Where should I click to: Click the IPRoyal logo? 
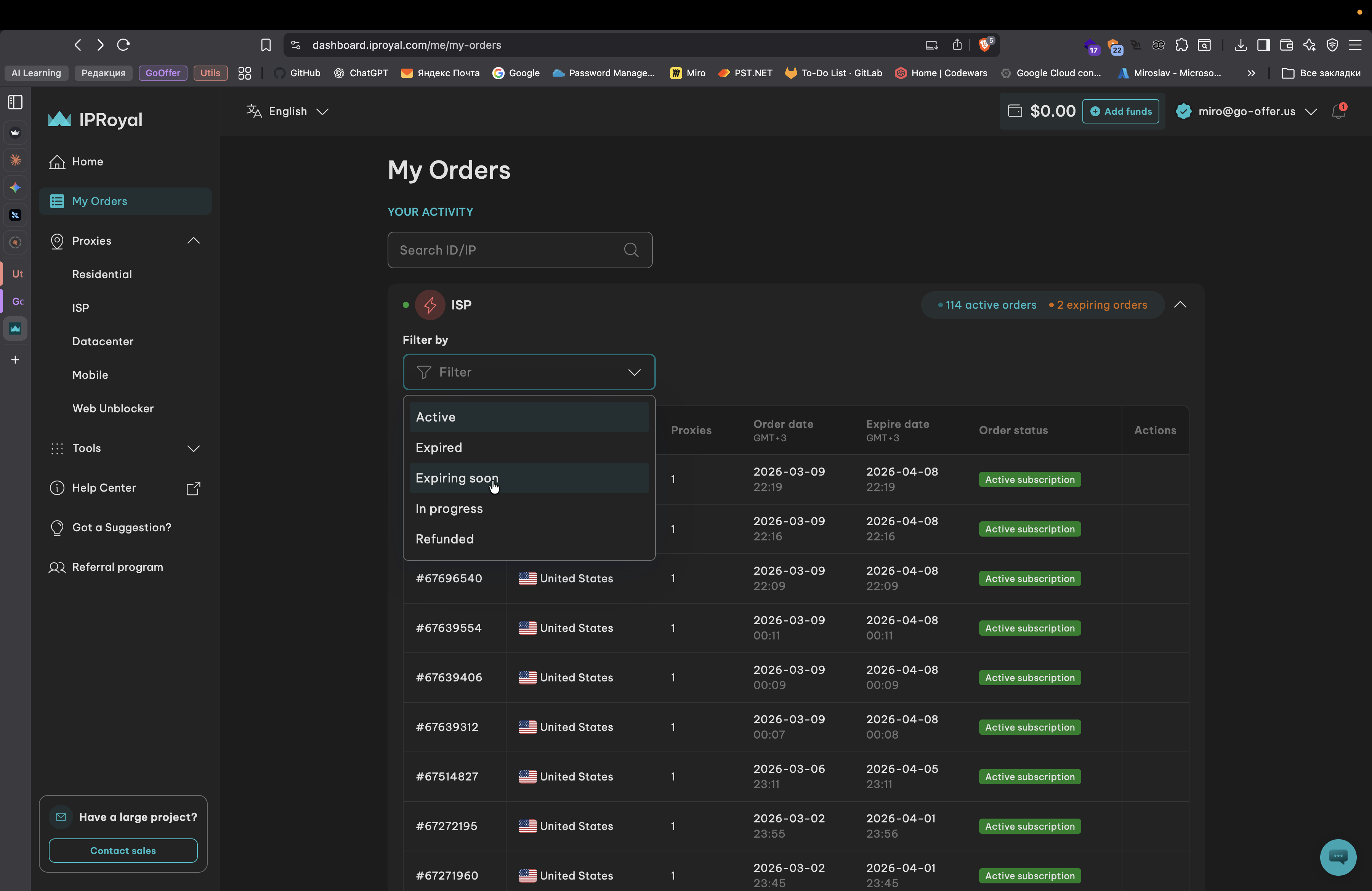tap(95, 119)
